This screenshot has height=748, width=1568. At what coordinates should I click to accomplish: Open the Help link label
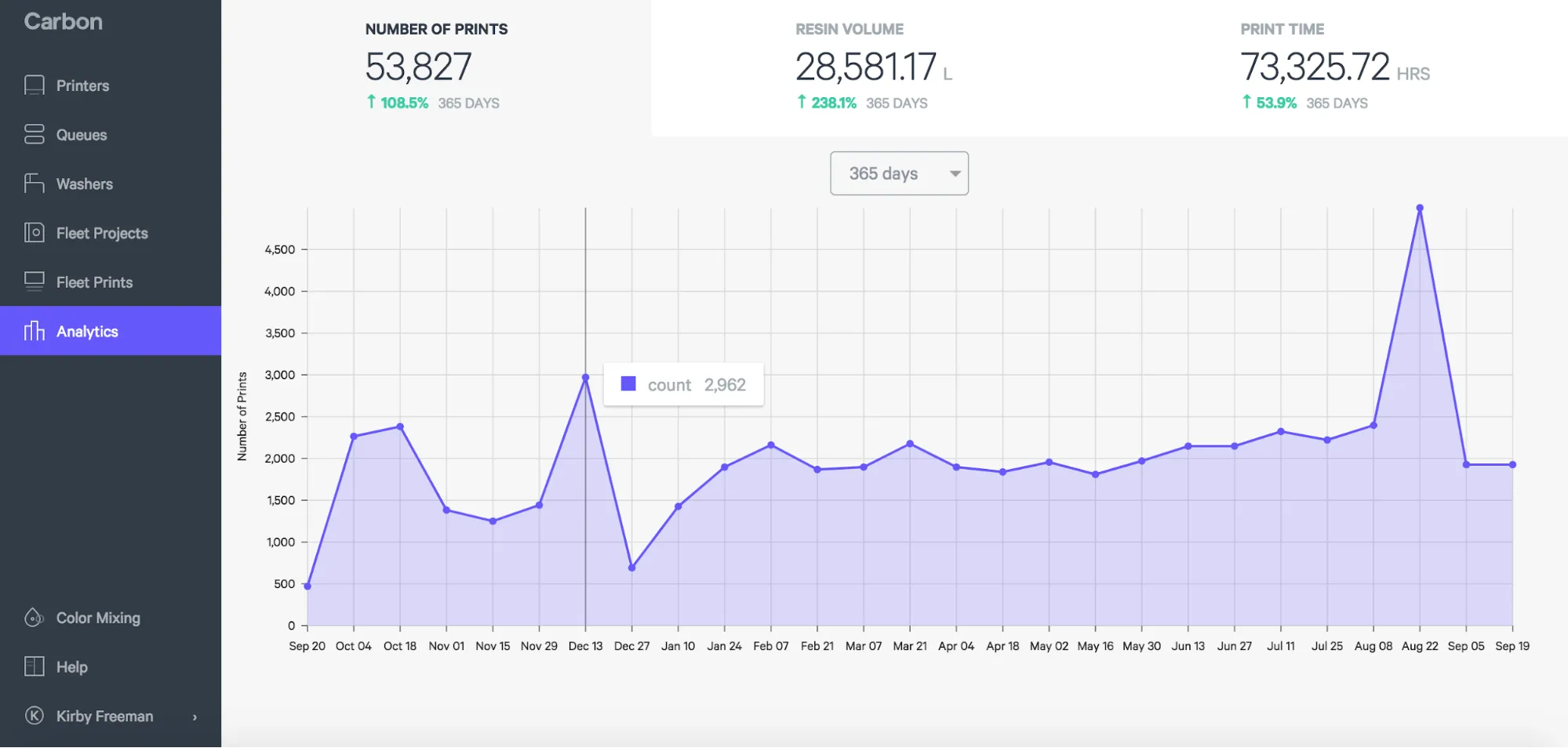point(71,667)
